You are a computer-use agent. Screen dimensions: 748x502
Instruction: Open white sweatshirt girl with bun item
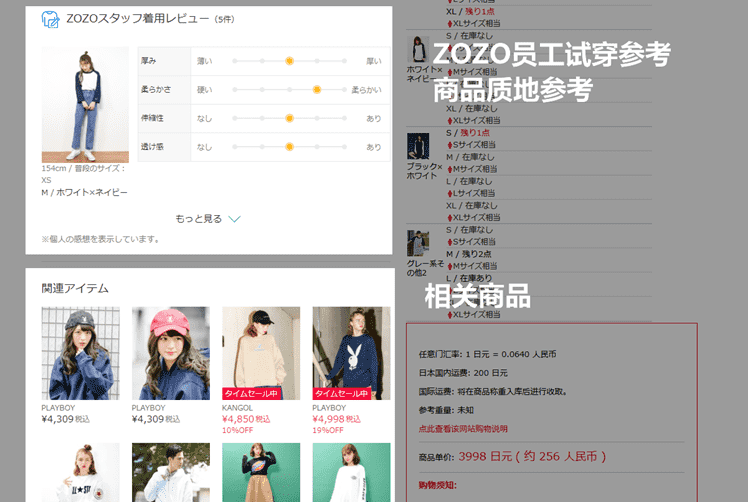pyautogui.click(x=81, y=472)
